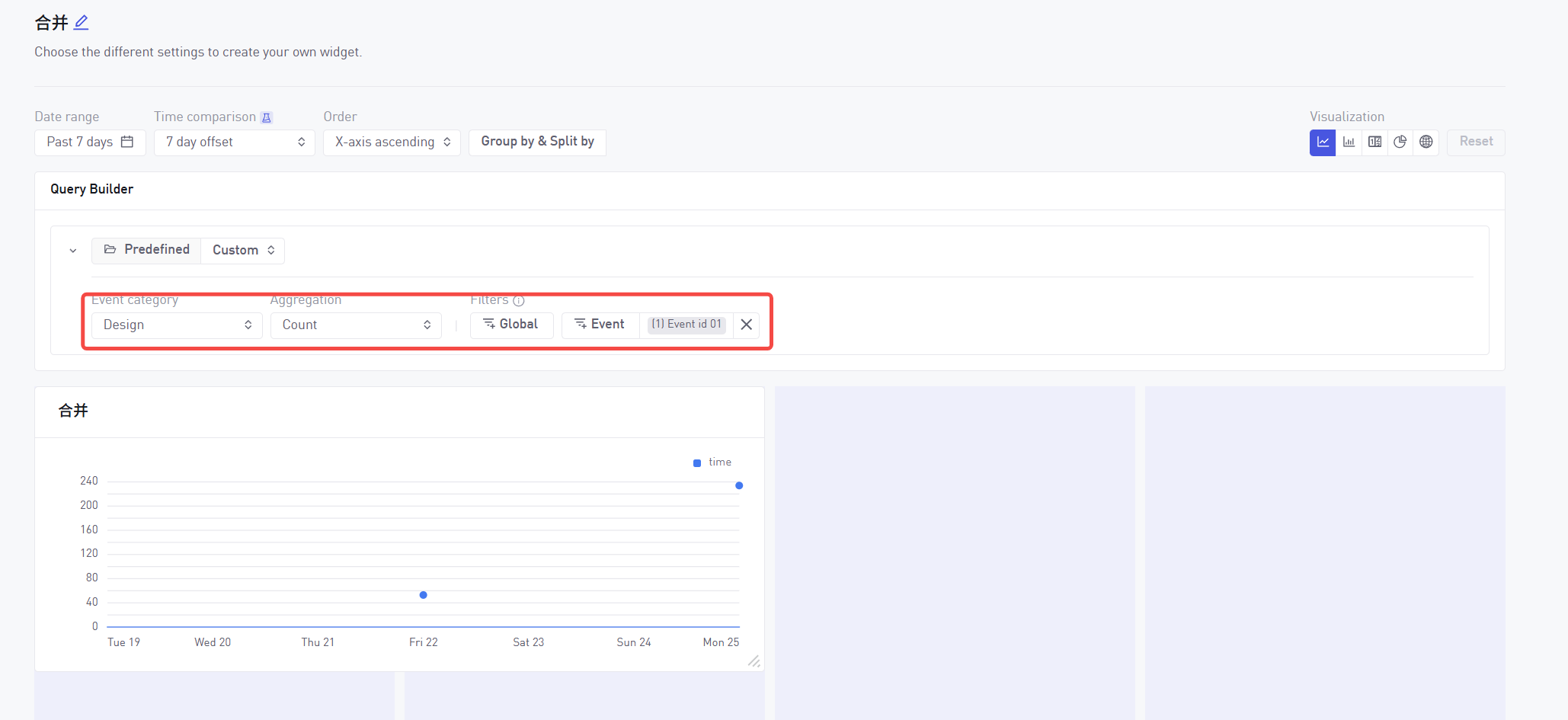Click the (1) Event id 01 tag
Image resolution: width=1568 pixels, height=720 pixels.
click(x=686, y=325)
